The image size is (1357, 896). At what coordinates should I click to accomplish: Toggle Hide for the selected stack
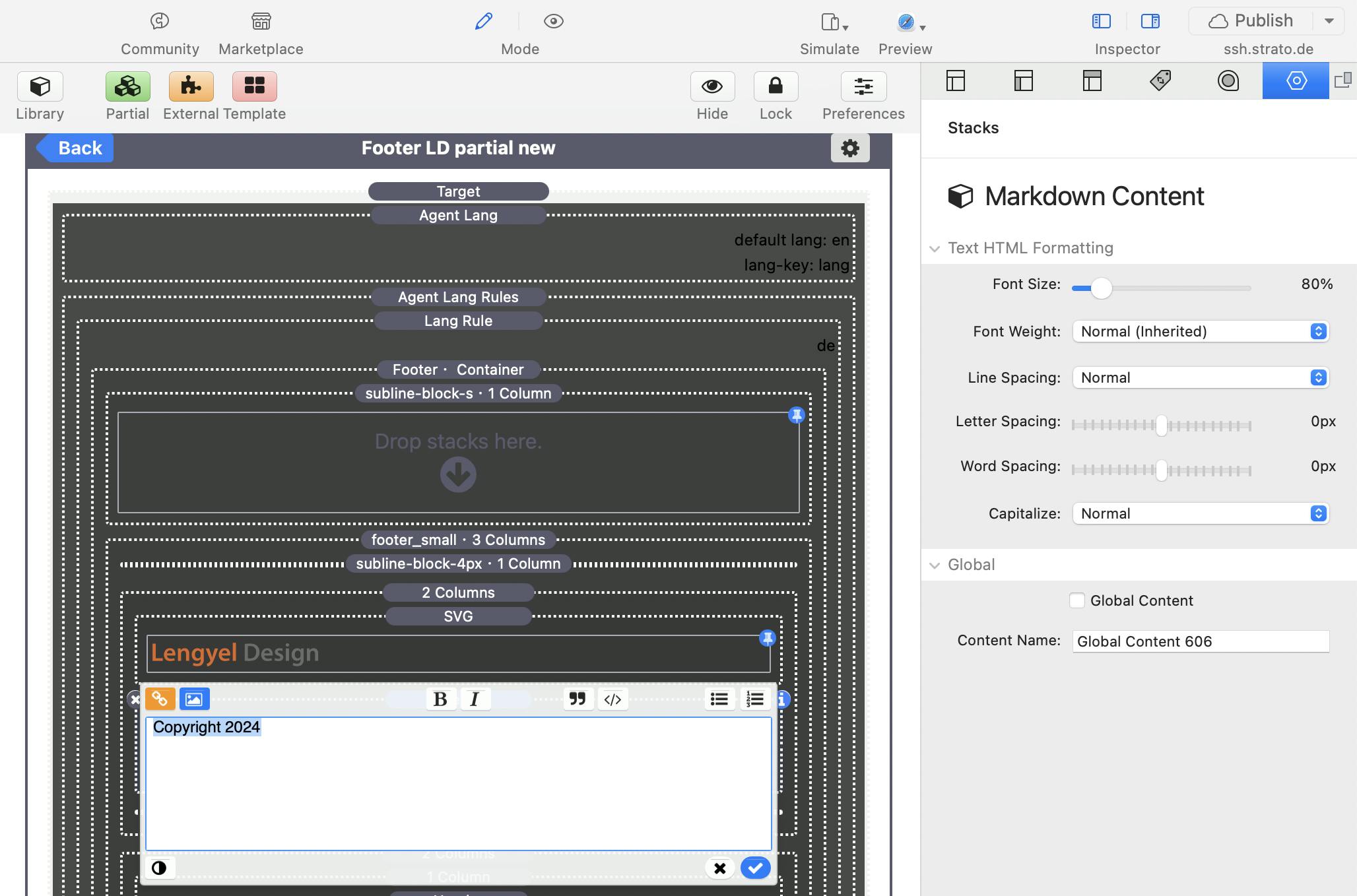coord(712,86)
